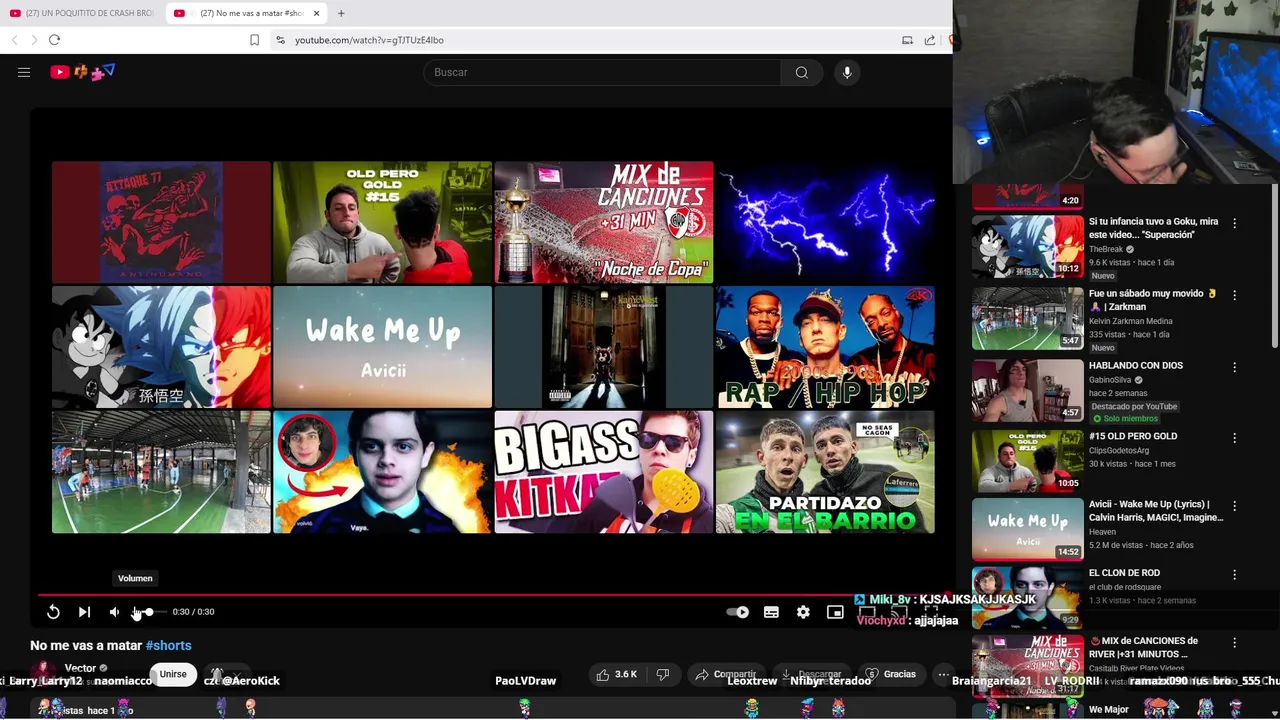1280x720 pixels.
Task: Click the browser address bar URL
Action: click(x=369, y=40)
